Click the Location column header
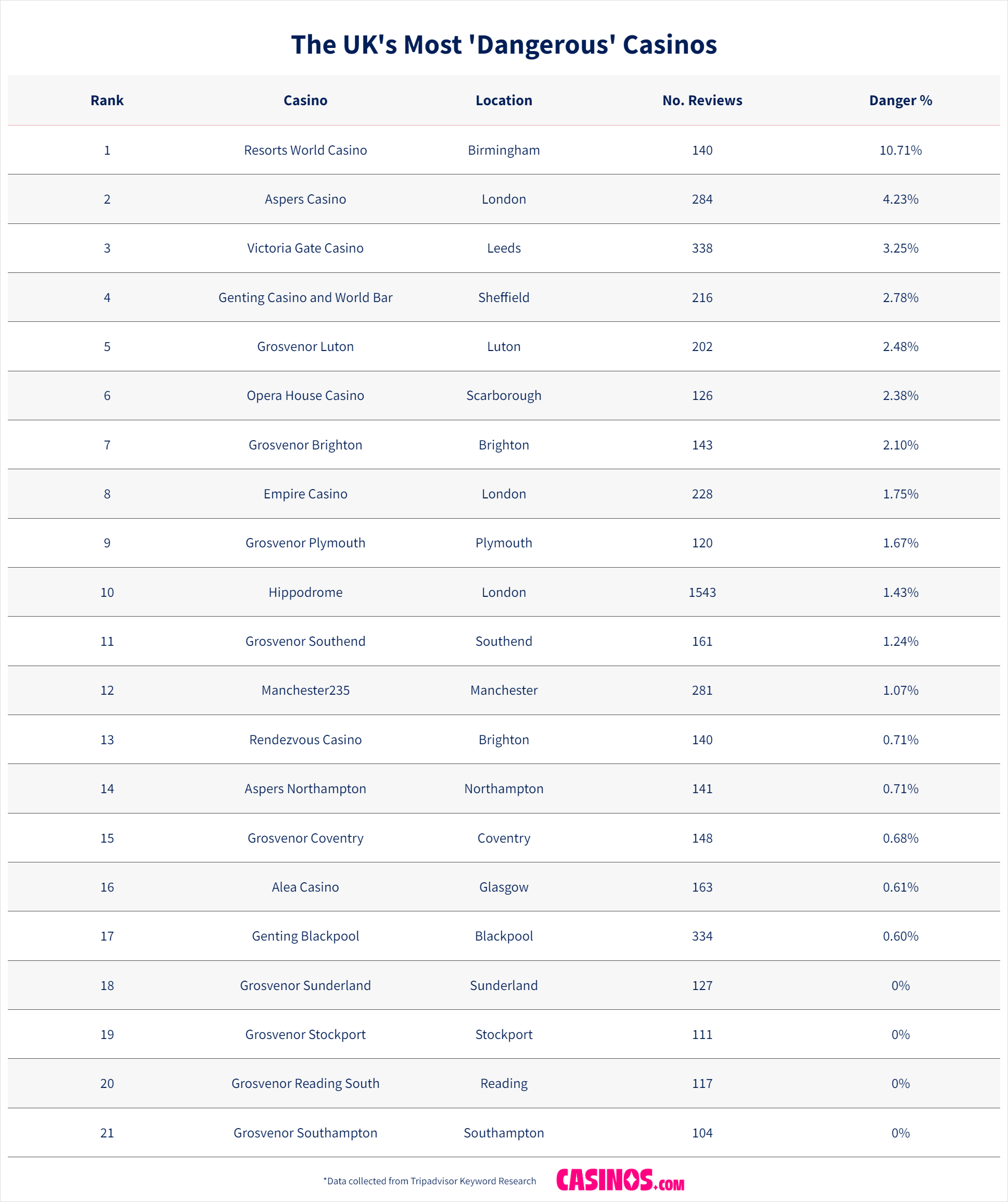Screen dimensions: 1008x1202 (503, 100)
